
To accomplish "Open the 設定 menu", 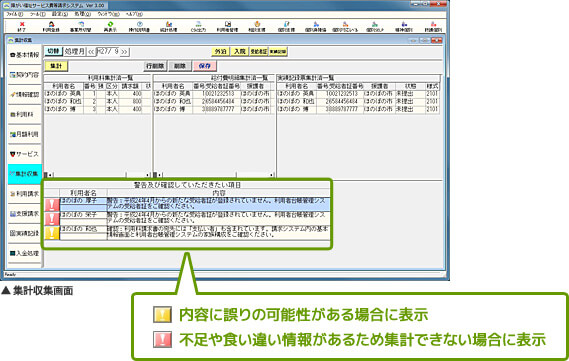I will [x=60, y=14].
